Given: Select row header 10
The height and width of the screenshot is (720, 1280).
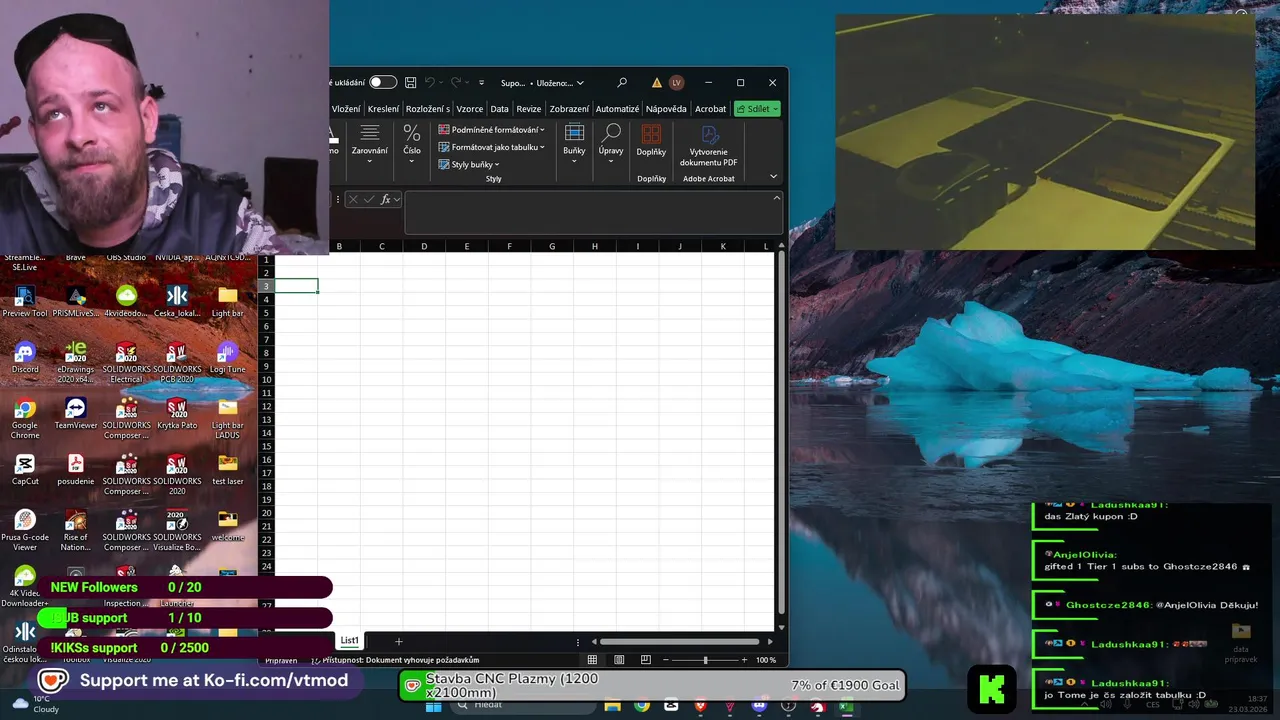Looking at the screenshot, I should [x=267, y=379].
